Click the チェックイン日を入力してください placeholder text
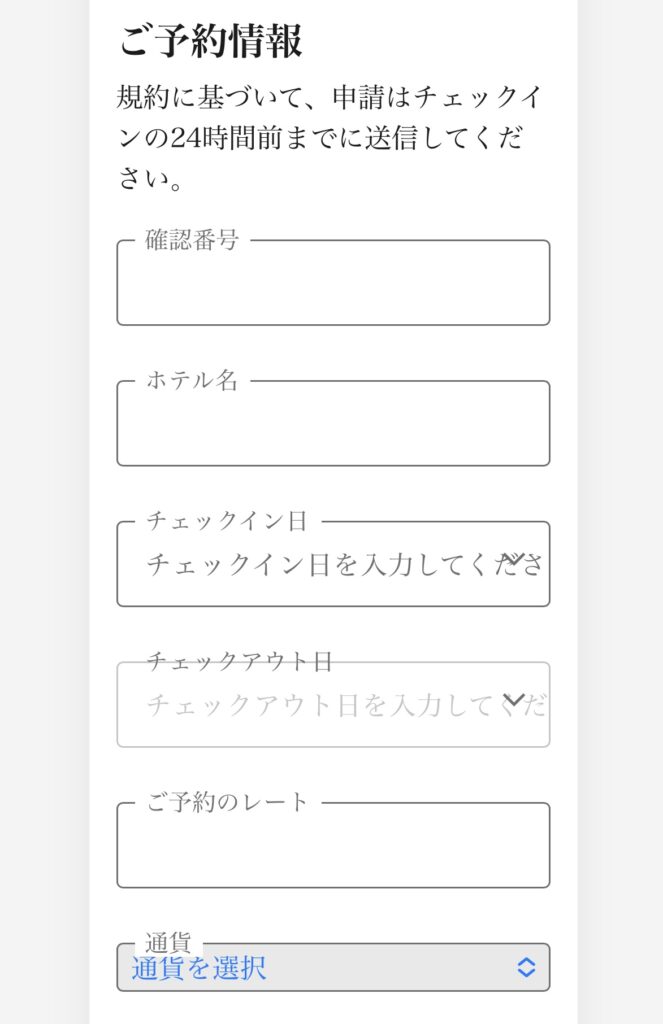 click(x=320, y=565)
